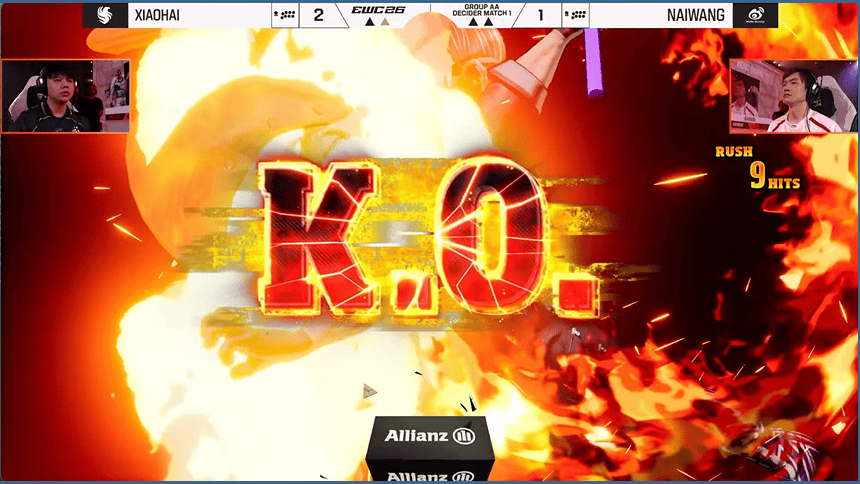
Task: Open XIAOHAI's webcam feed
Action: pyautogui.click(x=66, y=96)
